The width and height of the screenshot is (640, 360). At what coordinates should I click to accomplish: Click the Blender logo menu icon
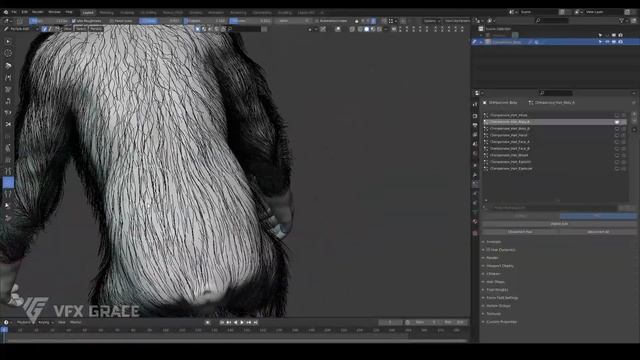coord(6,12)
